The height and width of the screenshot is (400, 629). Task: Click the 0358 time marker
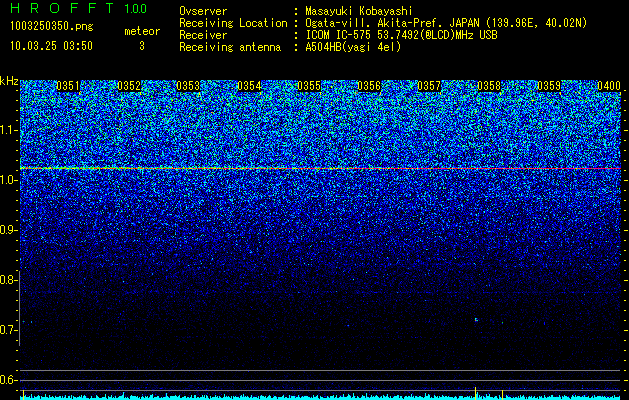pyautogui.click(x=489, y=86)
